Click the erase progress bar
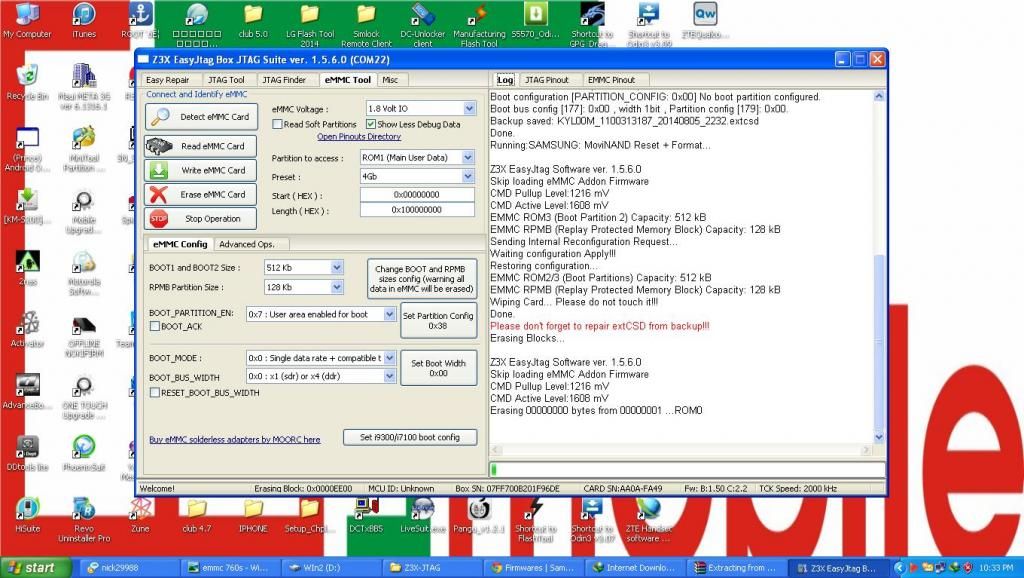The height and width of the screenshot is (578, 1024). coord(688,469)
